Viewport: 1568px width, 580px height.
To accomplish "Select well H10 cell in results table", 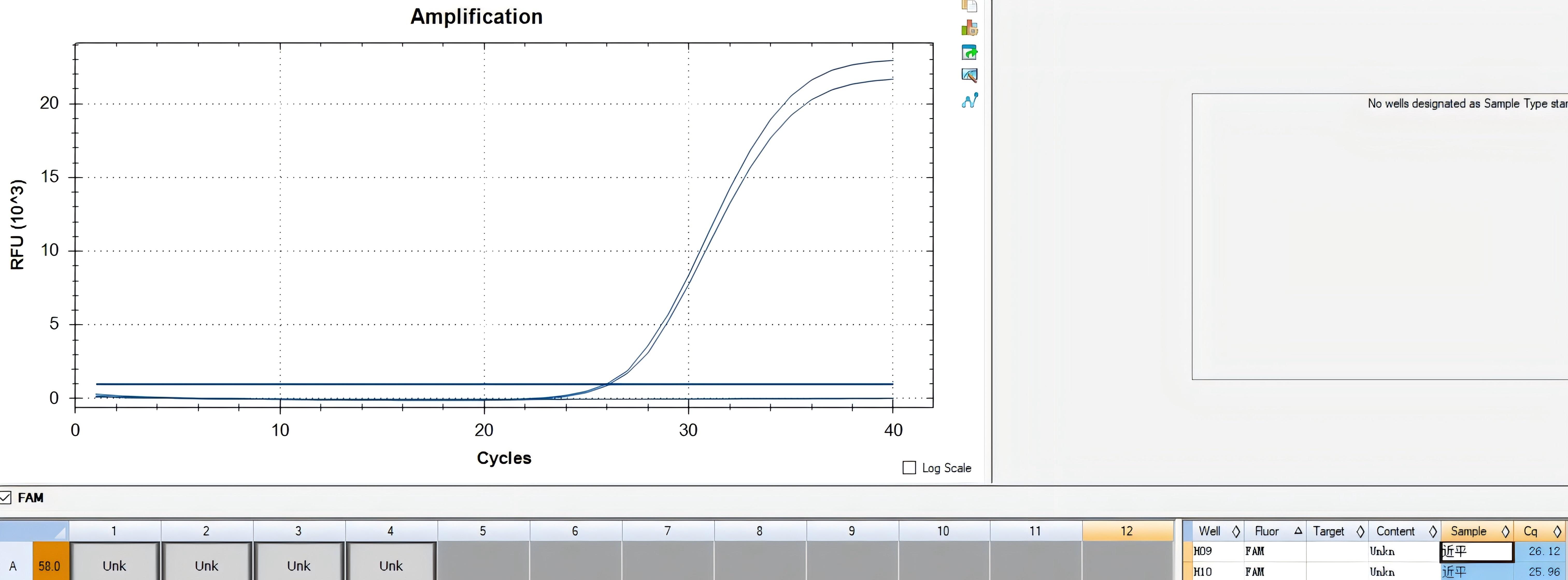I will pyautogui.click(x=1218, y=571).
